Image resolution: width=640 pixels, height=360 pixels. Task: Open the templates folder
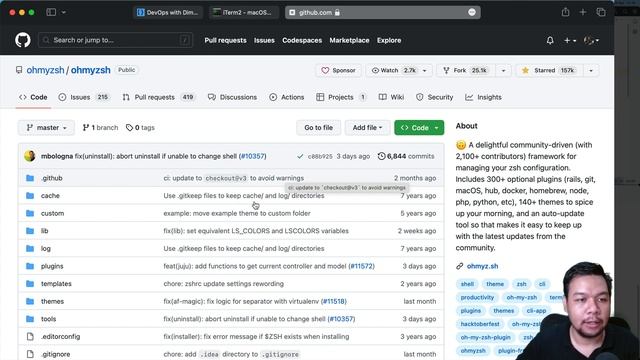click(x=56, y=283)
